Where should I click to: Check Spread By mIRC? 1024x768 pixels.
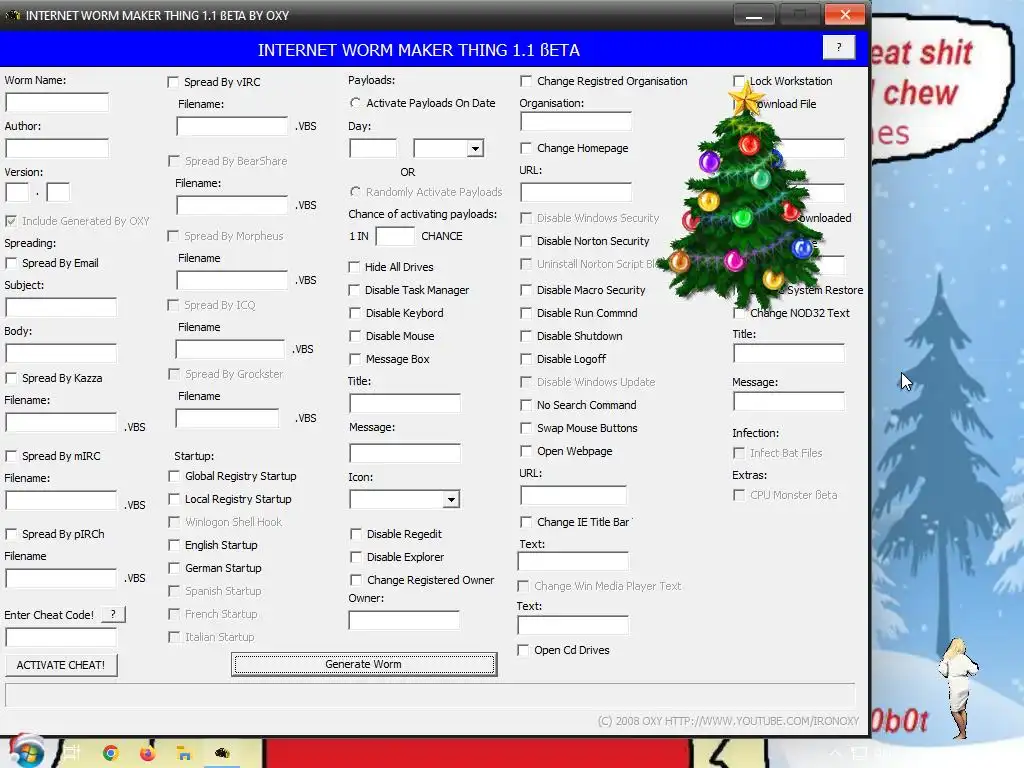coord(11,456)
